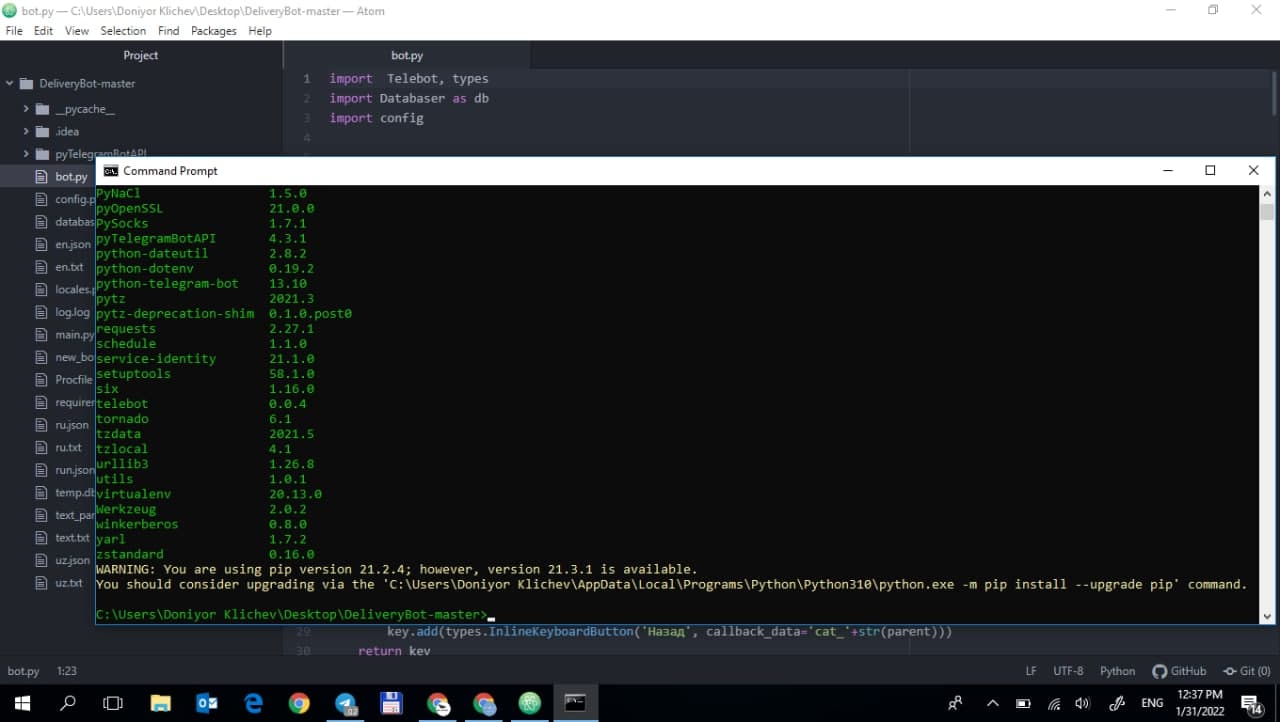Image resolution: width=1280 pixels, height=722 pixels.
Task: Launch Chrome from the taskbar
Action: [299, 703]
